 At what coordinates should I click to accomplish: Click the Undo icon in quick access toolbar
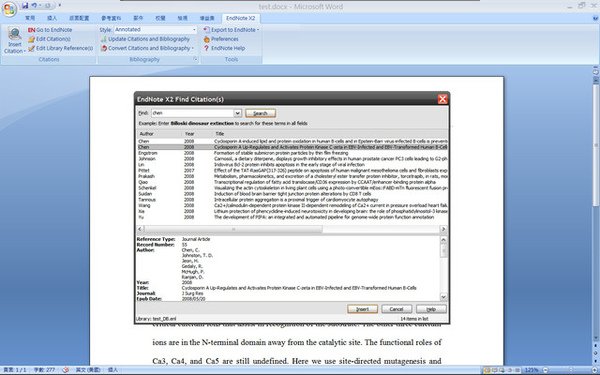34,6
